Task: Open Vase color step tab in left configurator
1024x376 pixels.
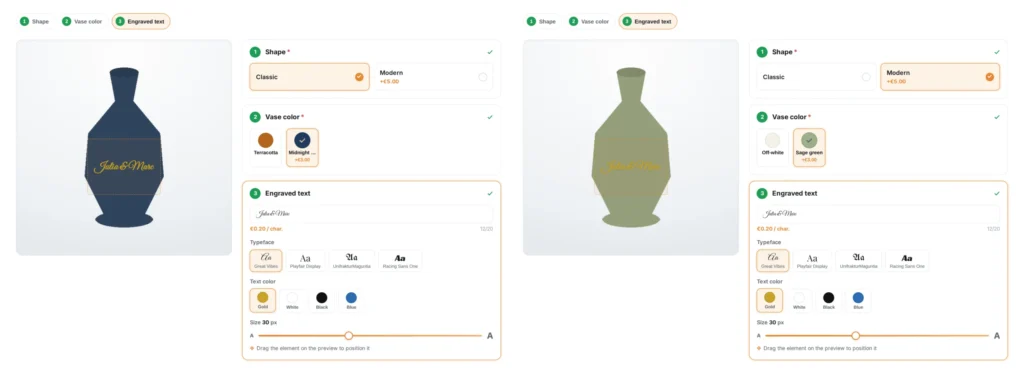Action: [82, 22]
